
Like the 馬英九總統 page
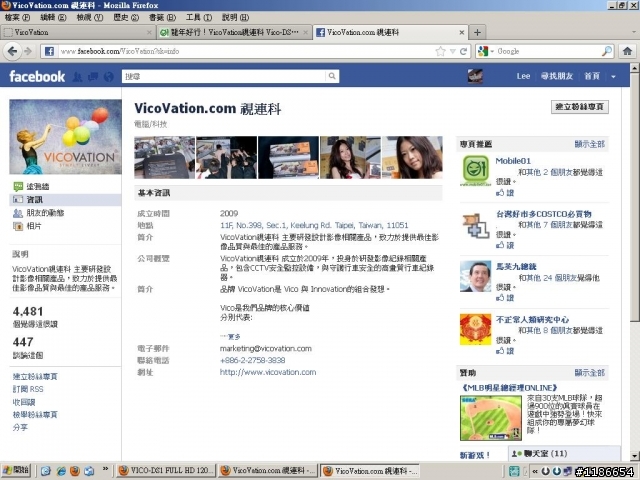pyautogui.click(x=504, y=298)
